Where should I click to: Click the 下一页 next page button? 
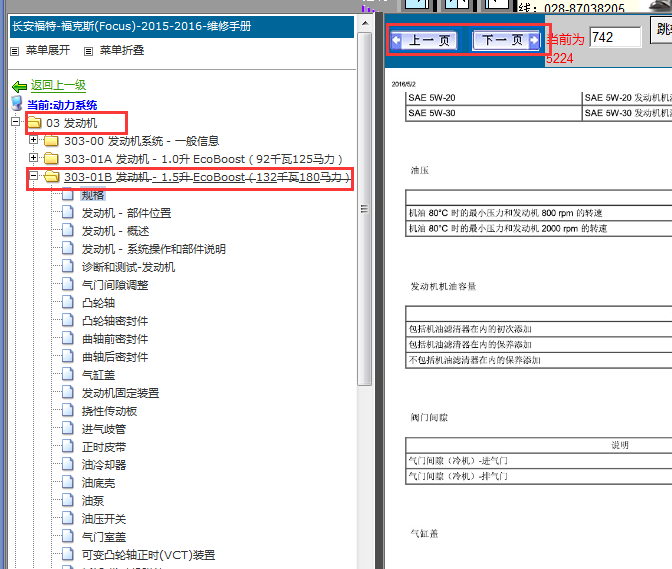(506, 41)
